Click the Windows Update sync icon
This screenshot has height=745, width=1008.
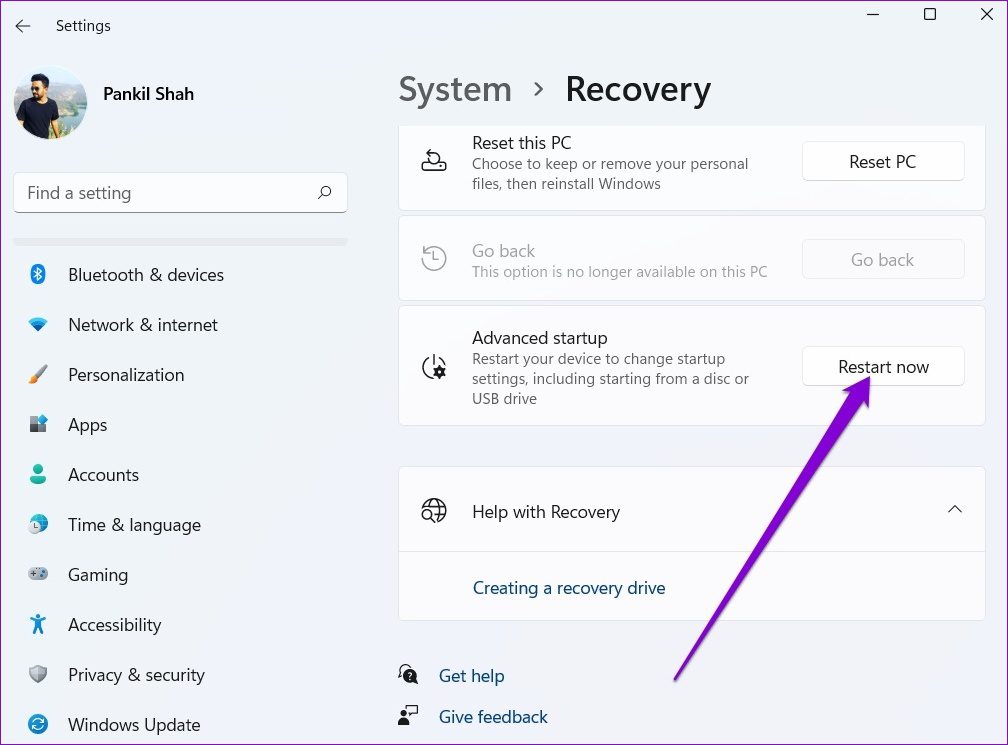[x=38, y=724]
